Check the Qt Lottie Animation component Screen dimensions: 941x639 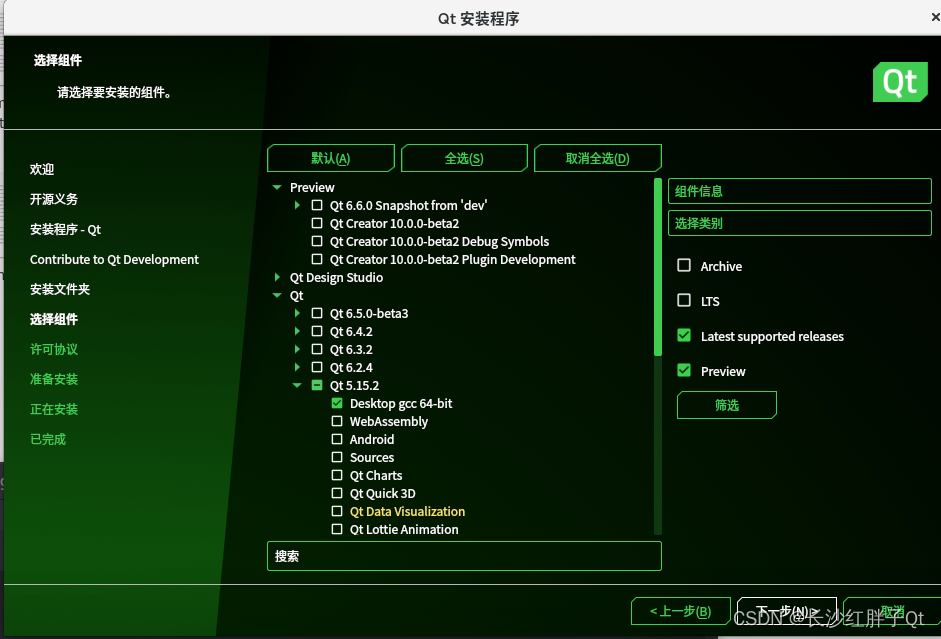click(337, 529)
